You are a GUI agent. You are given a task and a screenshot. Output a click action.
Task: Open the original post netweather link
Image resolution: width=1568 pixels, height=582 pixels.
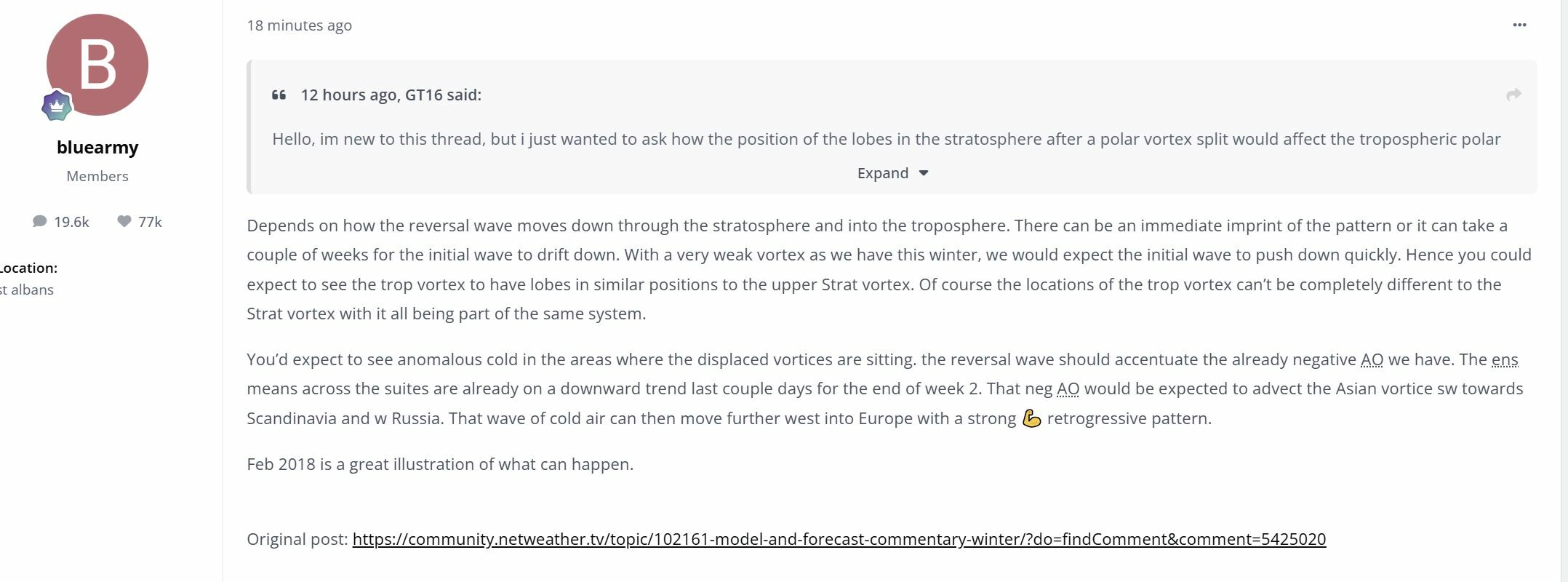(839, 539)
